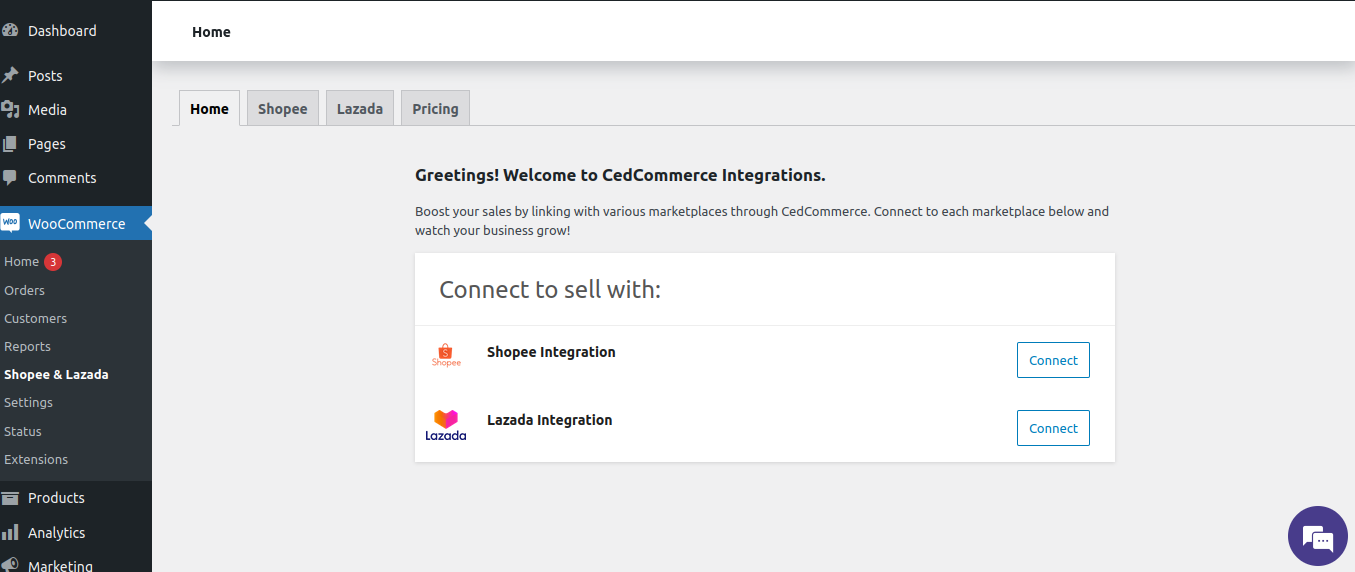Open the Status submenu link

coord(23,431)
